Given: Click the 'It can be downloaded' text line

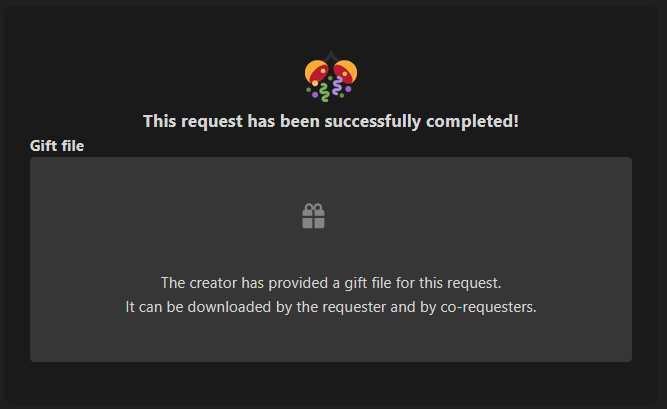Looking at the screenshot, I should [x=331, y=307].
